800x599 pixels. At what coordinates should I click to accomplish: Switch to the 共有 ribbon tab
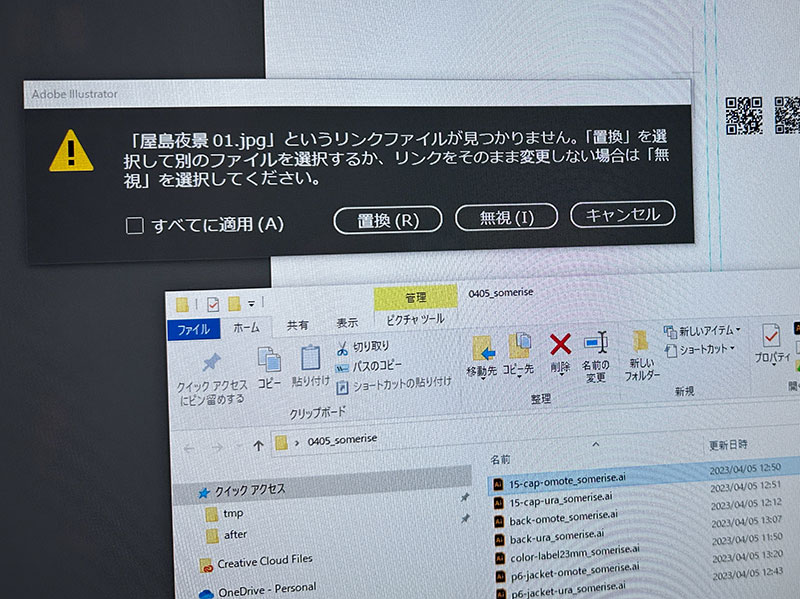(297, 325)
